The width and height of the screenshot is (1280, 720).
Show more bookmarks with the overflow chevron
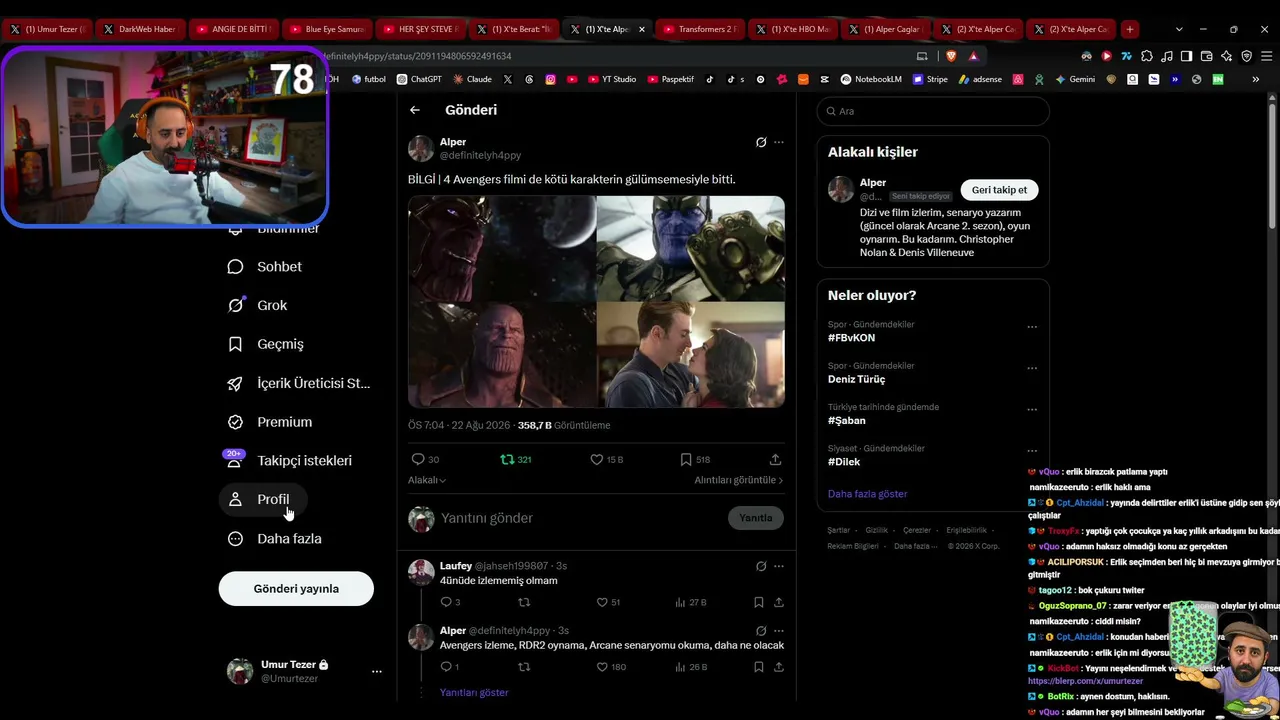click(1255, 79)
